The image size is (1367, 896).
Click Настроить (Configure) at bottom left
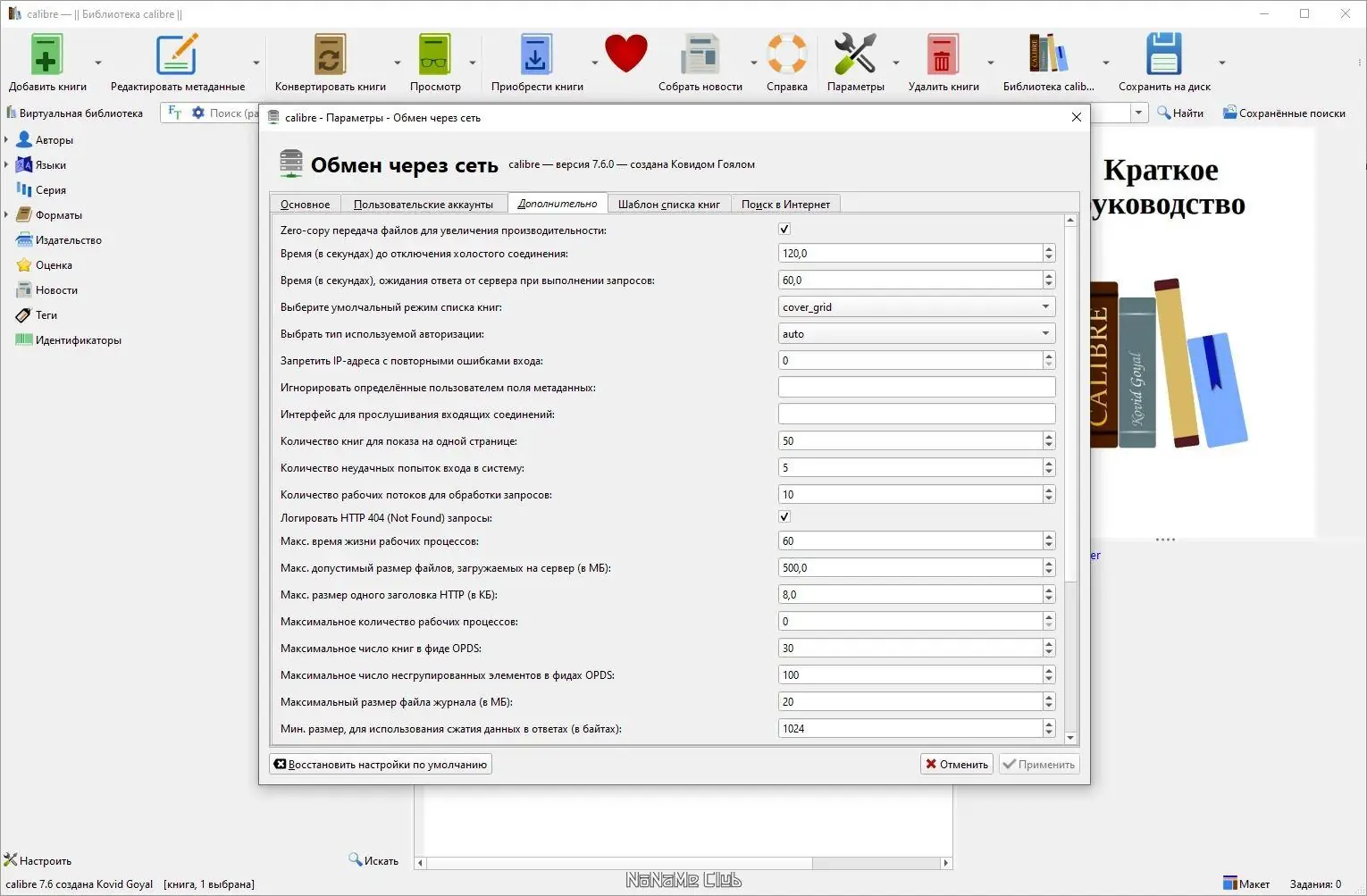click(x=38, y=861)
